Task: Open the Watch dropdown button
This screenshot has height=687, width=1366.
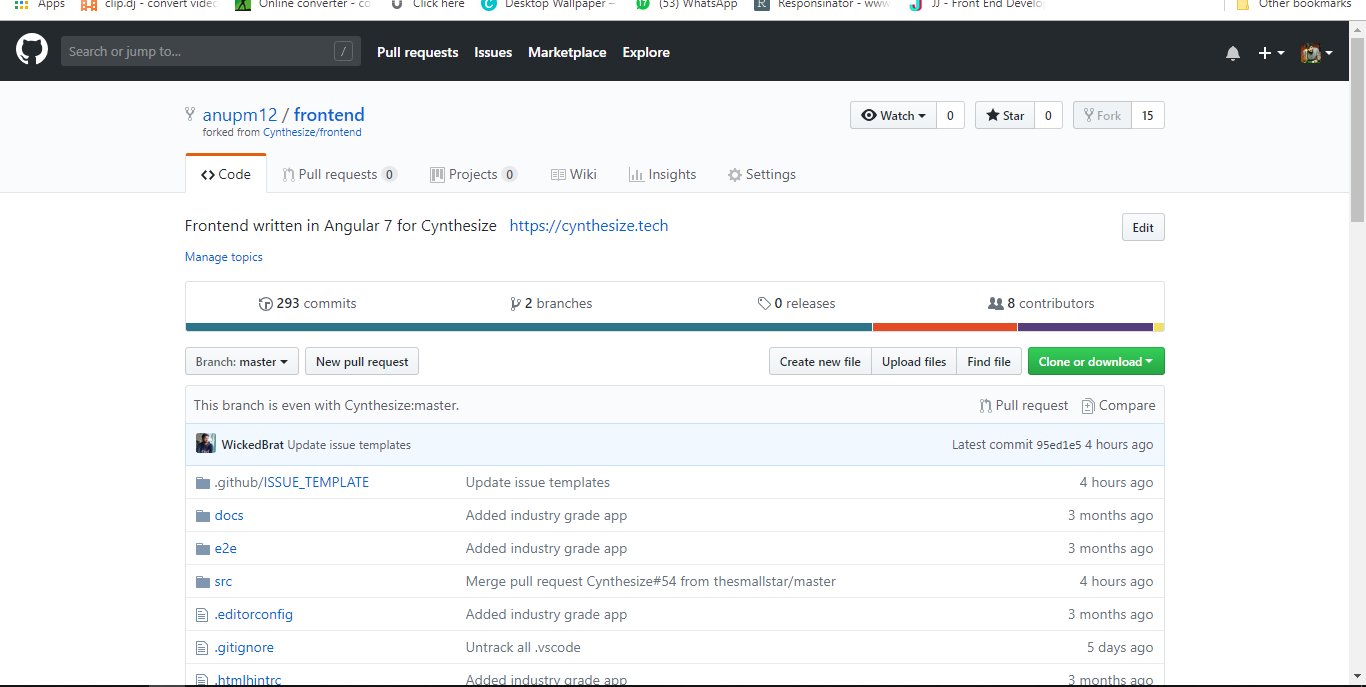Action: click(x=894, y=115)
